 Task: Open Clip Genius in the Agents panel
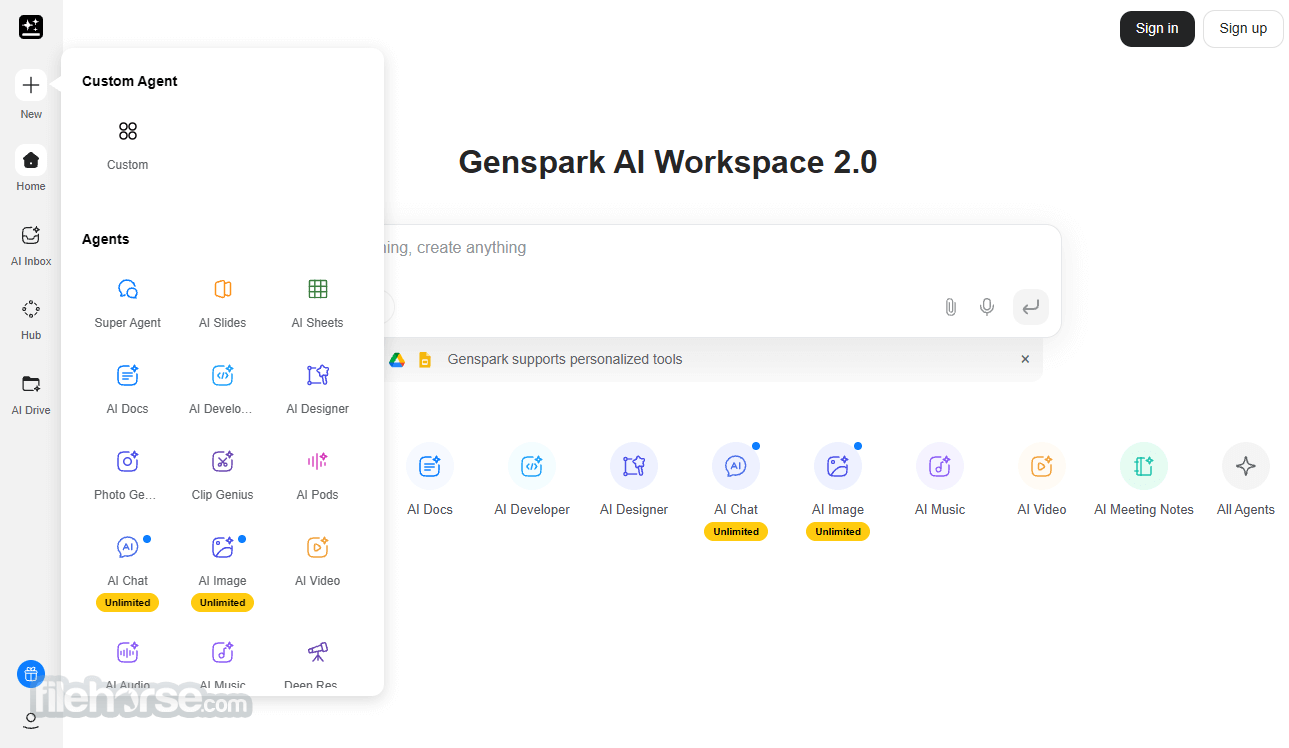(x=223, y=461)
